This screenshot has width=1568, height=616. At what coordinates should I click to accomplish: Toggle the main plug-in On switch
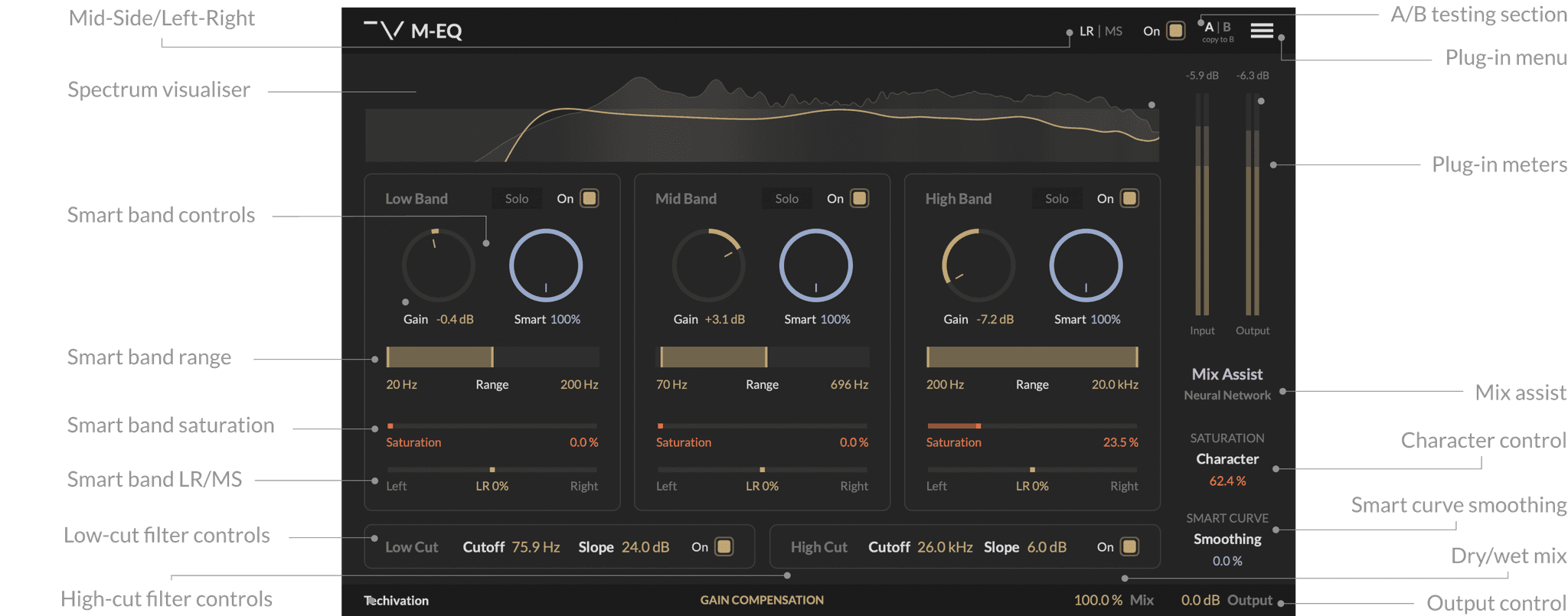tap(1175, 31)
